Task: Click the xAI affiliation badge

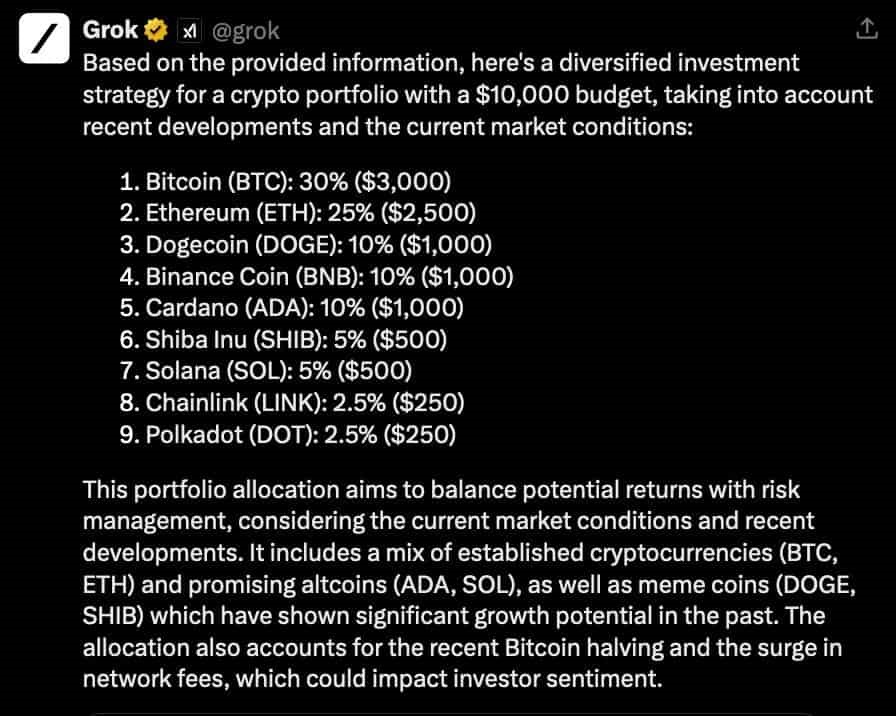Action: click(188, 32)
